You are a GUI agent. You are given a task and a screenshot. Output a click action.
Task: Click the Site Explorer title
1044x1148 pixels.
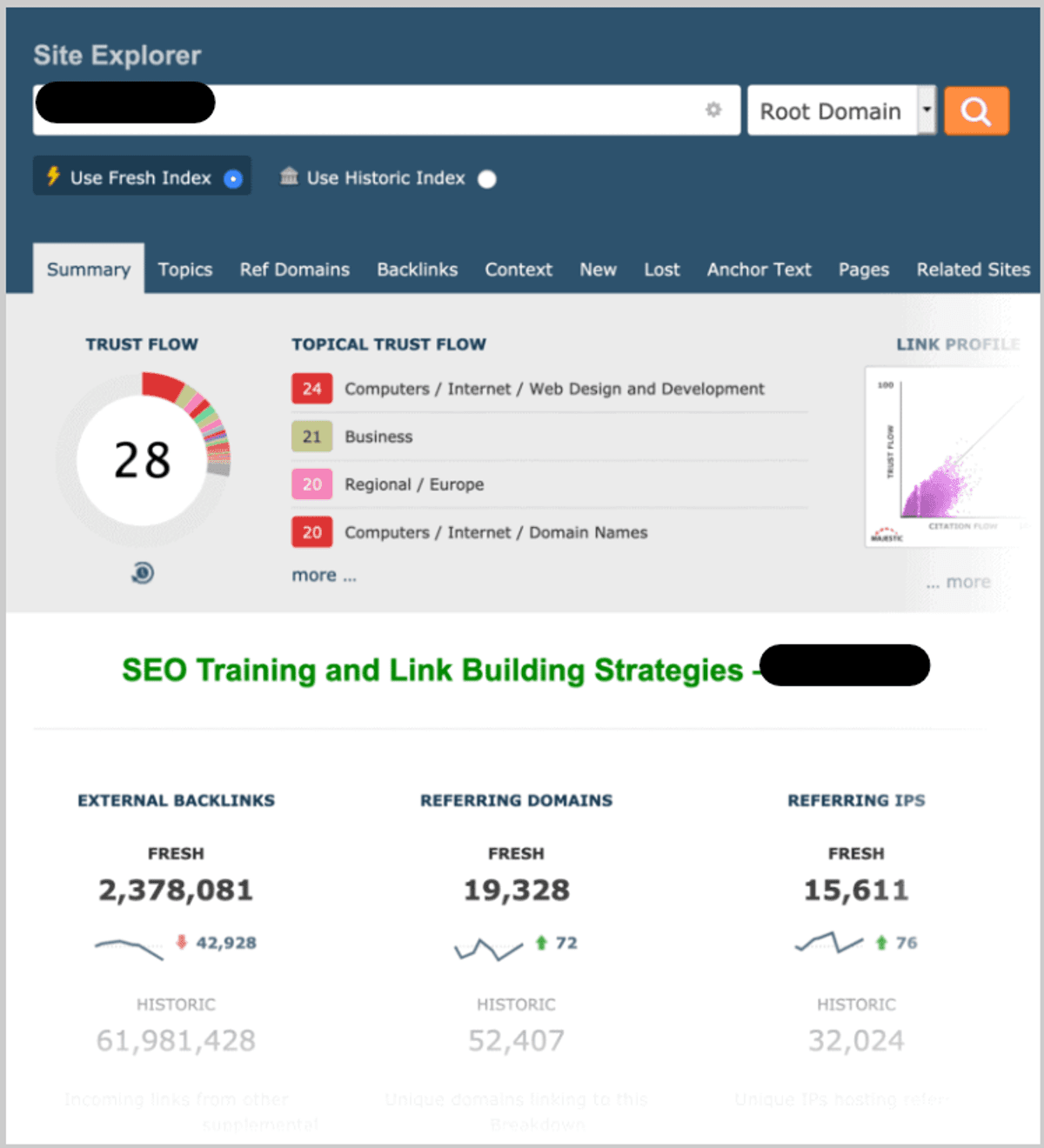[117, 55]
